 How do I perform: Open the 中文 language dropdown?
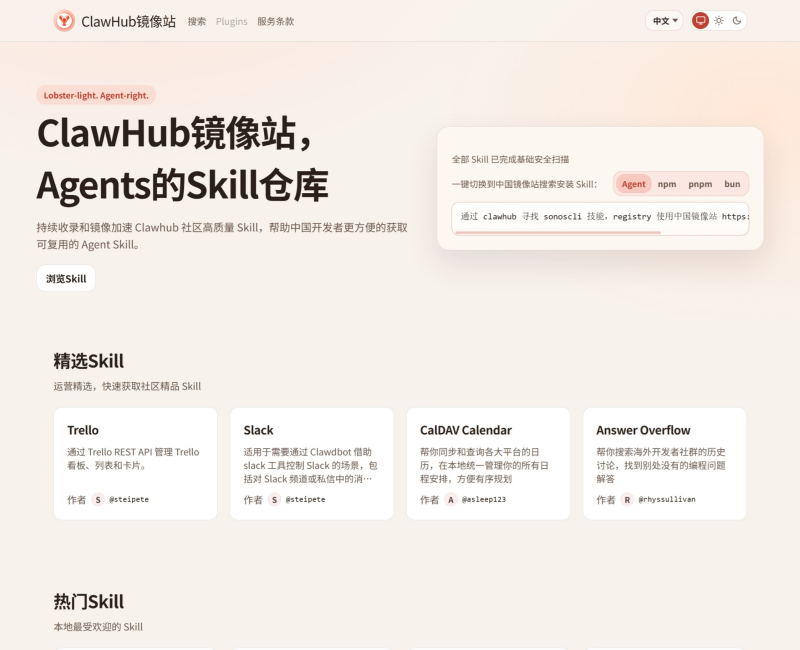664,21
